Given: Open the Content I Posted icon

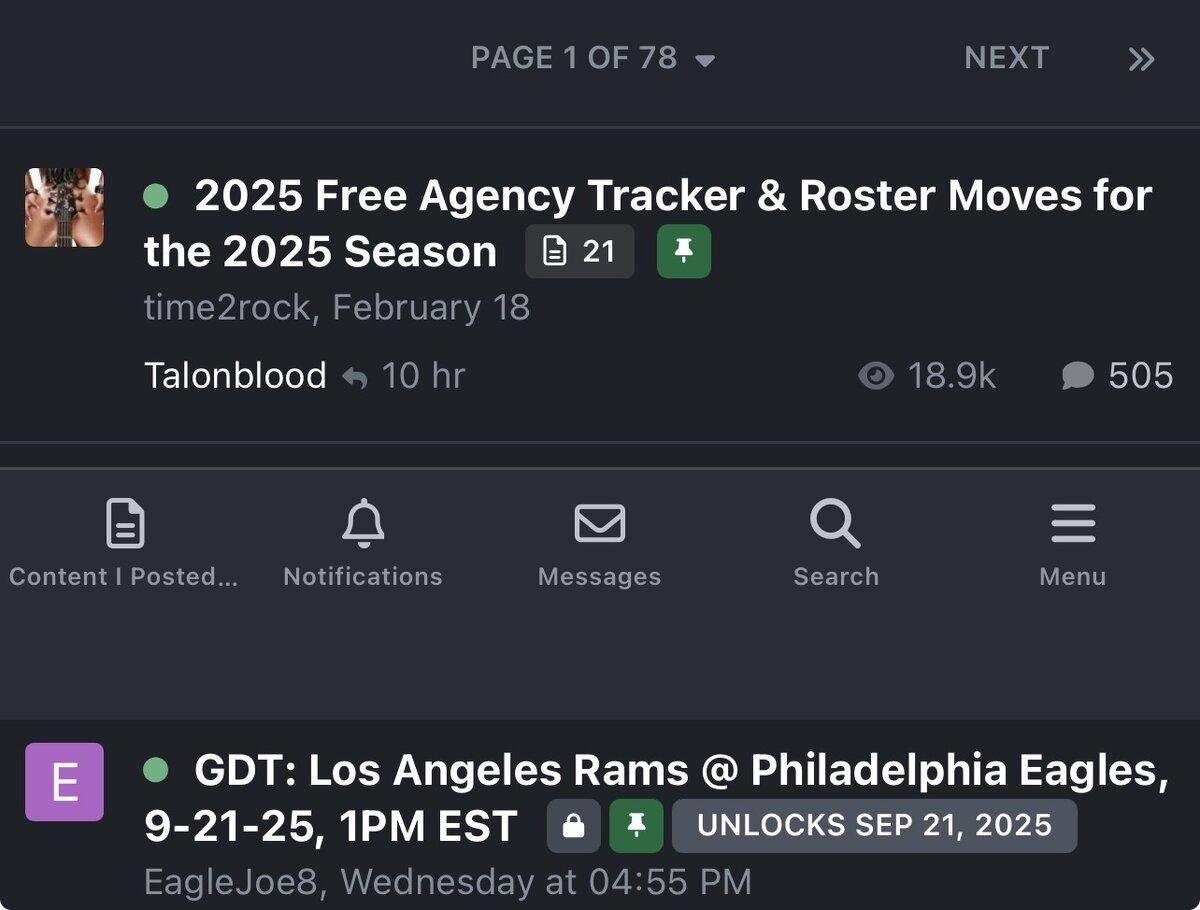Looking at the screenshot, I should click(x=124, y=524).
